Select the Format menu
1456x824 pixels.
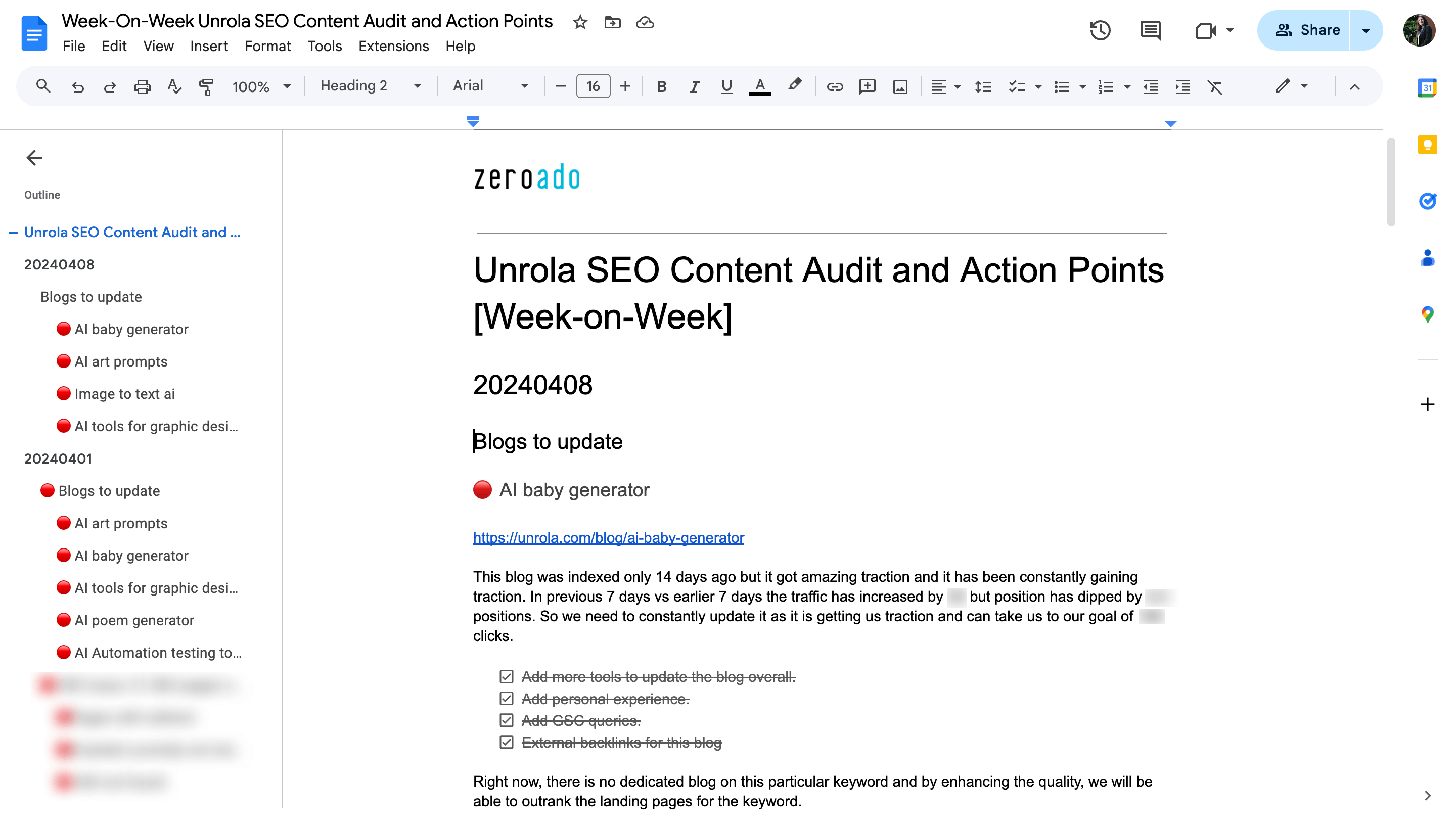[268, 46]
